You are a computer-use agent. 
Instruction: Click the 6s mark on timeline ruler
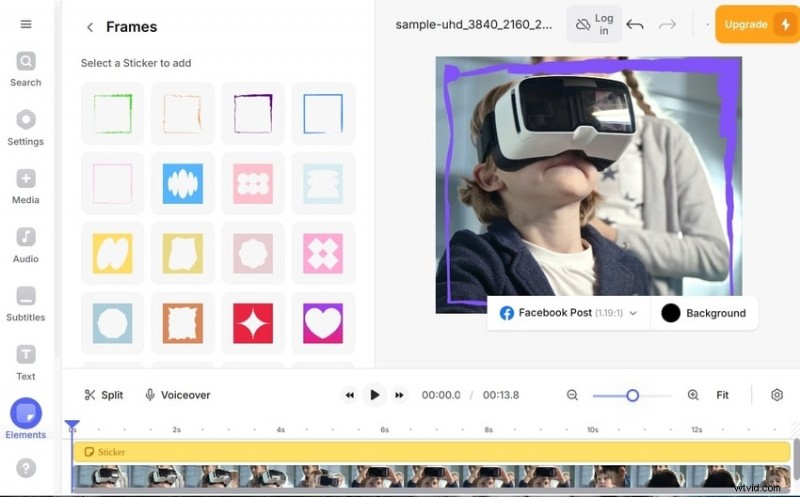[x=385, y=430]
